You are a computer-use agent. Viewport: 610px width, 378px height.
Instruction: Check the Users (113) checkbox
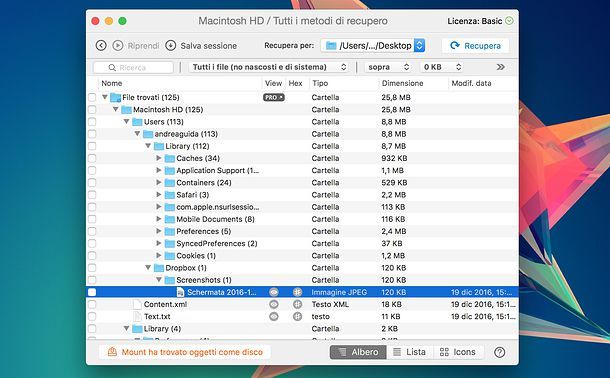pyautogui.click(x=92, y=122)
